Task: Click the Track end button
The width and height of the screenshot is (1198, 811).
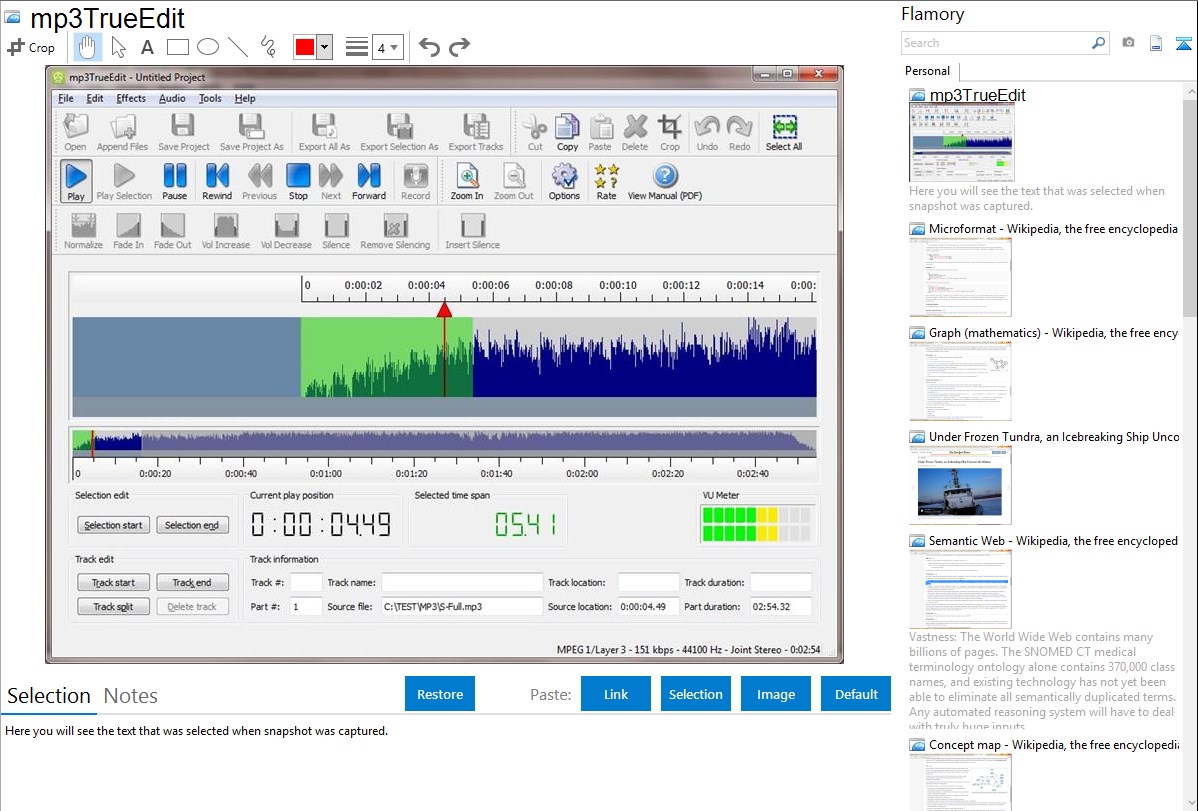Action: (192, 582)
